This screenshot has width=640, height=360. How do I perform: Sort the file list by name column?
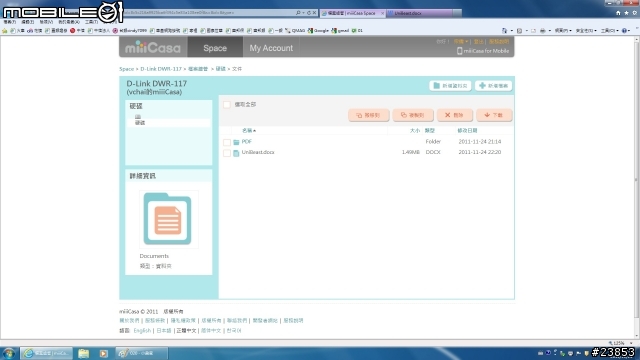249,131
